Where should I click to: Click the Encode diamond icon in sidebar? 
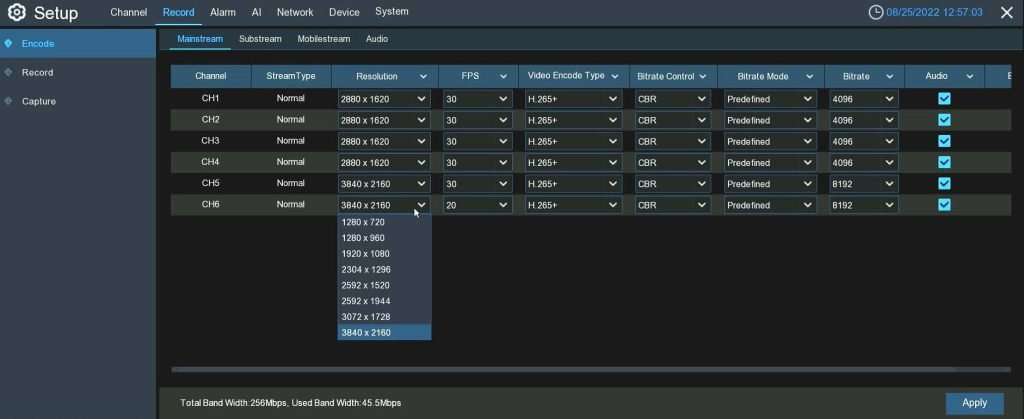(8, 43)
